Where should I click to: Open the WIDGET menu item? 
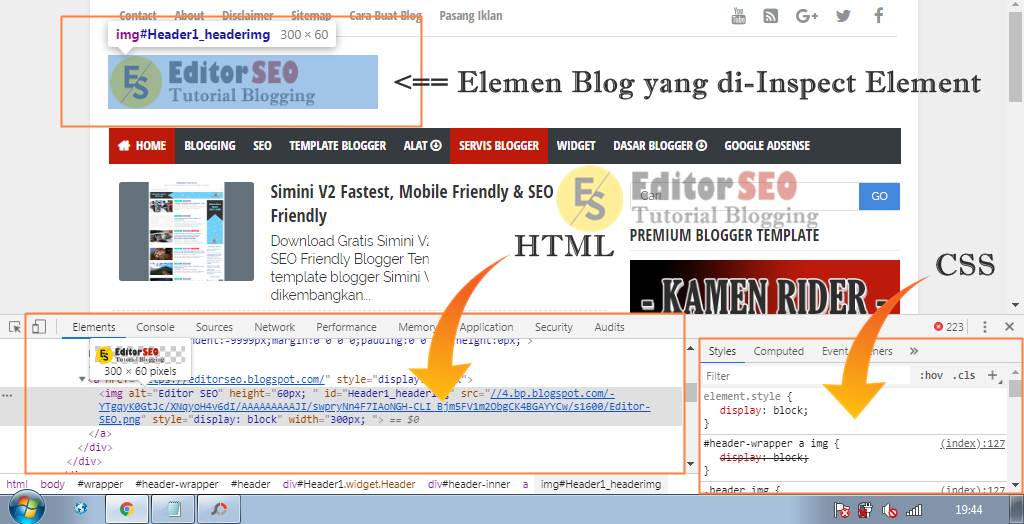(576, 146)
